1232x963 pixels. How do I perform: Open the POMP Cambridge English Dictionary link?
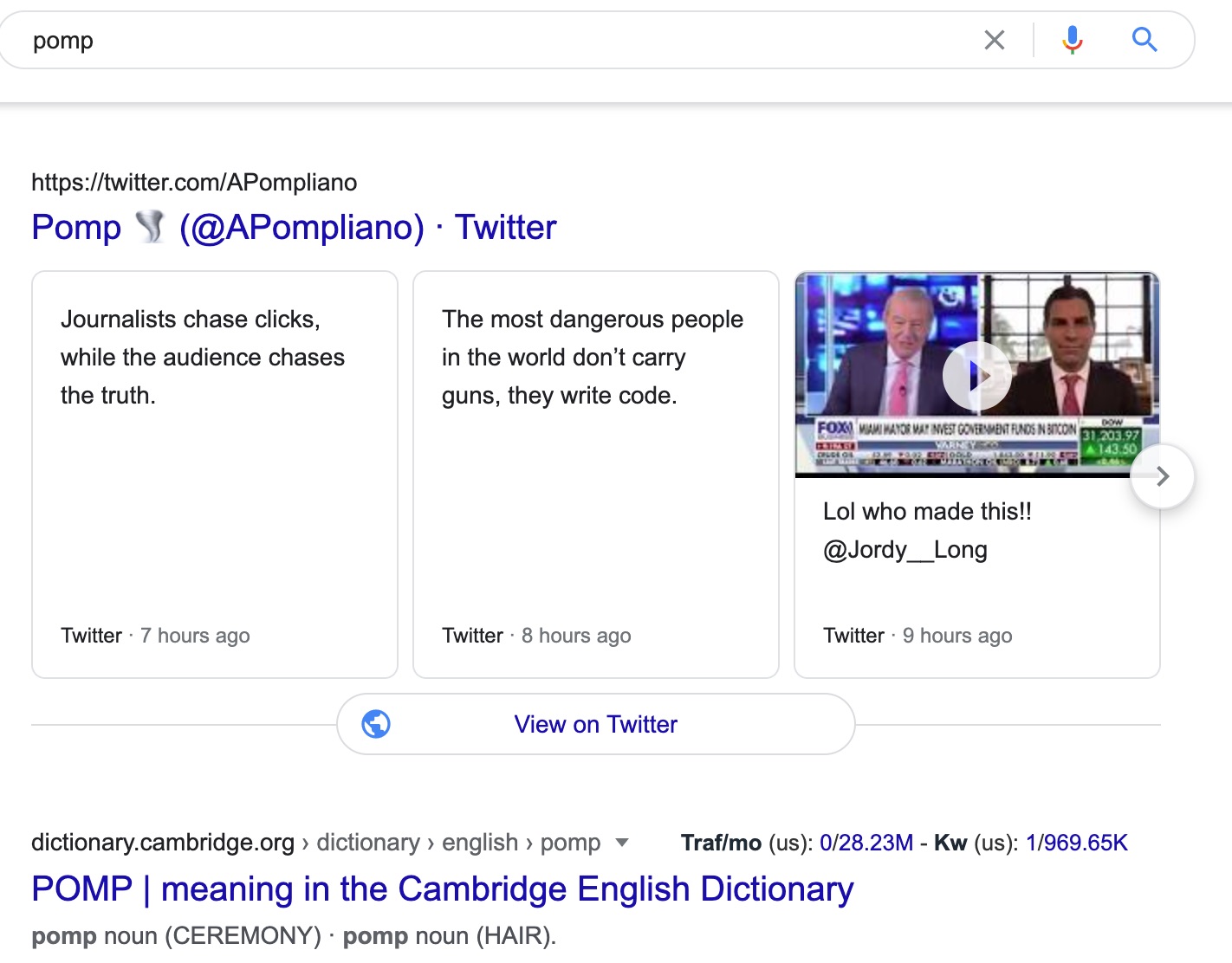coord(443,889)
